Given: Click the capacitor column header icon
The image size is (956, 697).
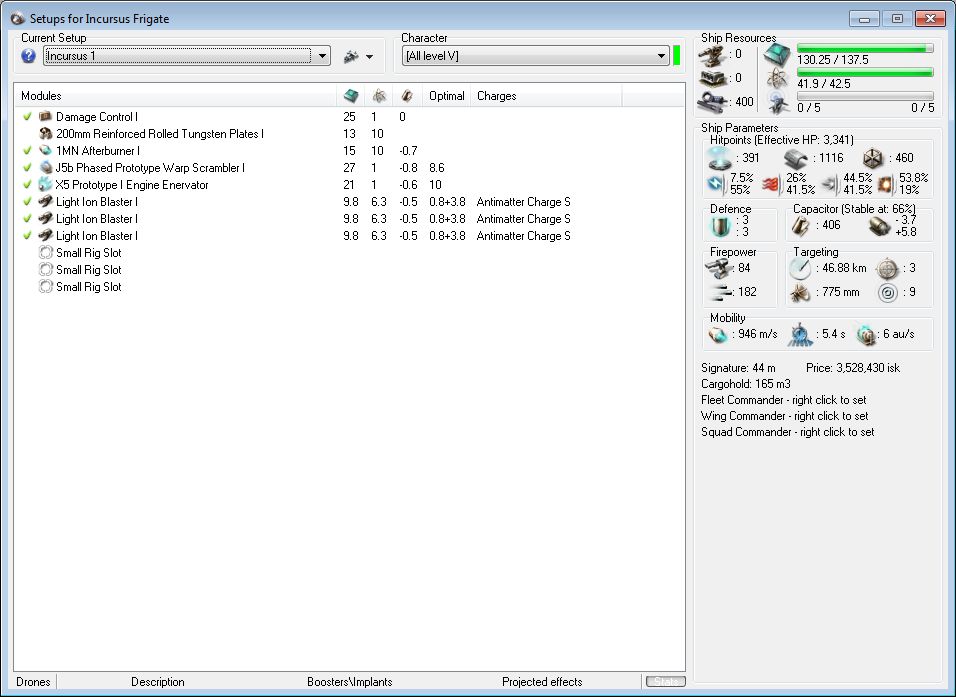Looking at the screenshot, I should (407, 96).
